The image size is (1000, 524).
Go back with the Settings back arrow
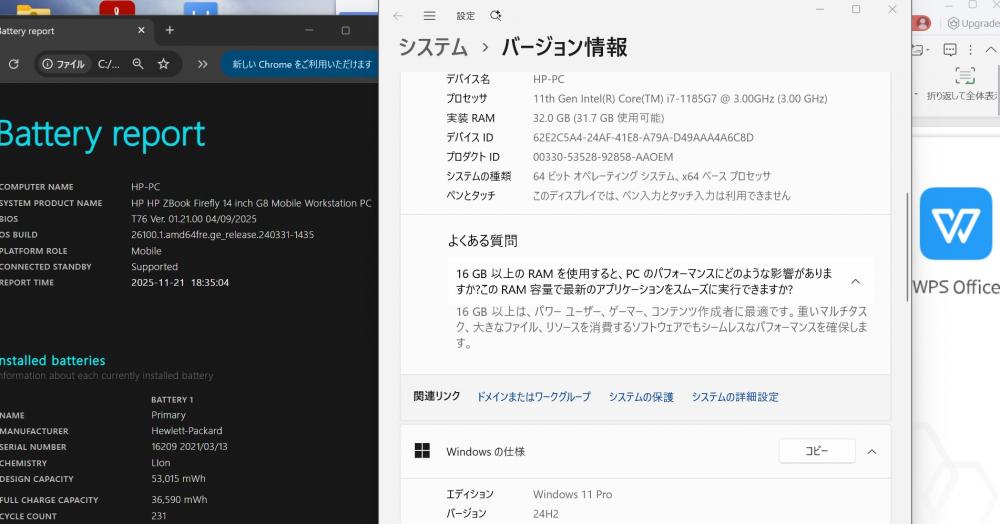click(x=398, y=15)
